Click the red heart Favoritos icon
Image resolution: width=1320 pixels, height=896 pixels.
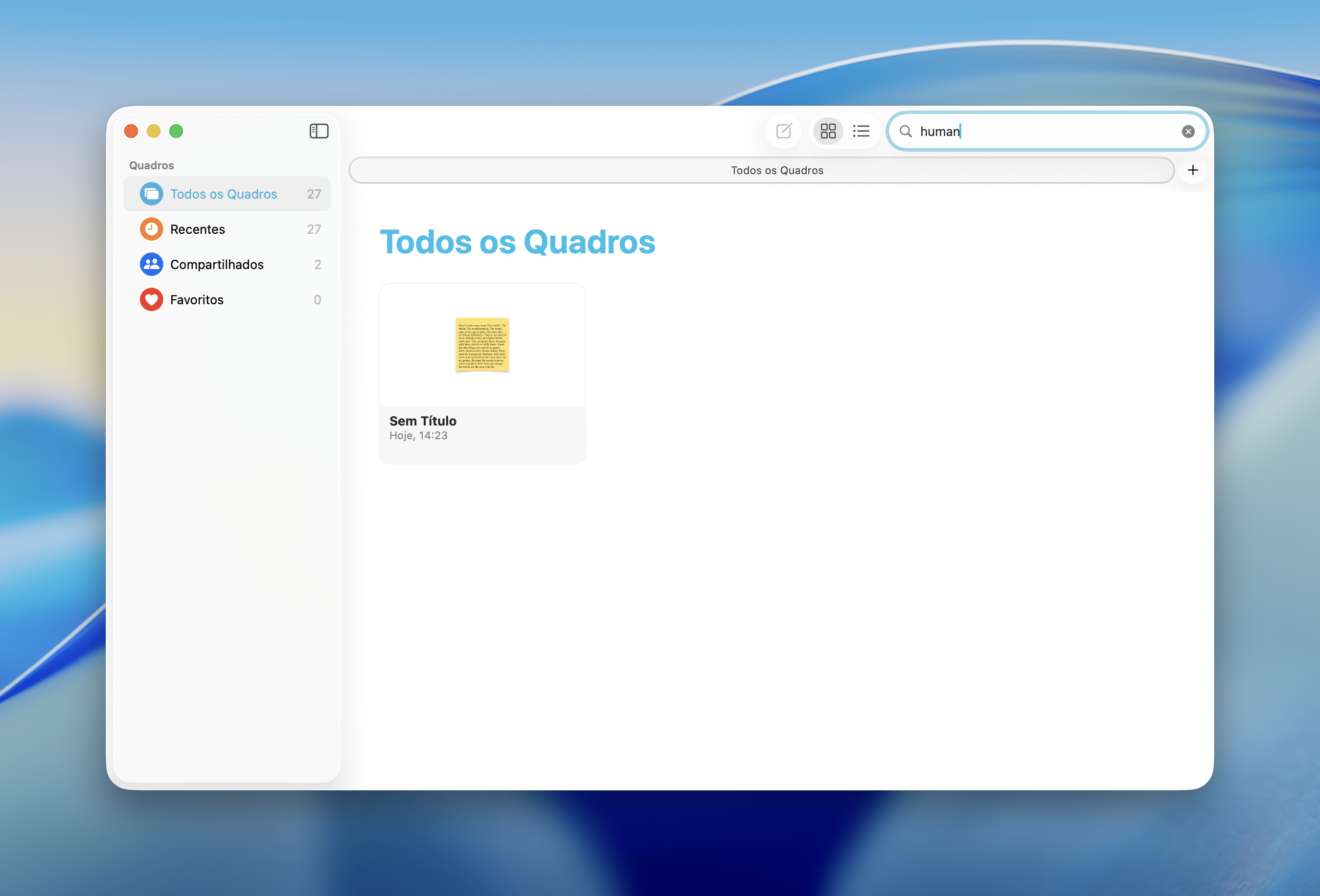pyautogui.click(x=151, y=300)
